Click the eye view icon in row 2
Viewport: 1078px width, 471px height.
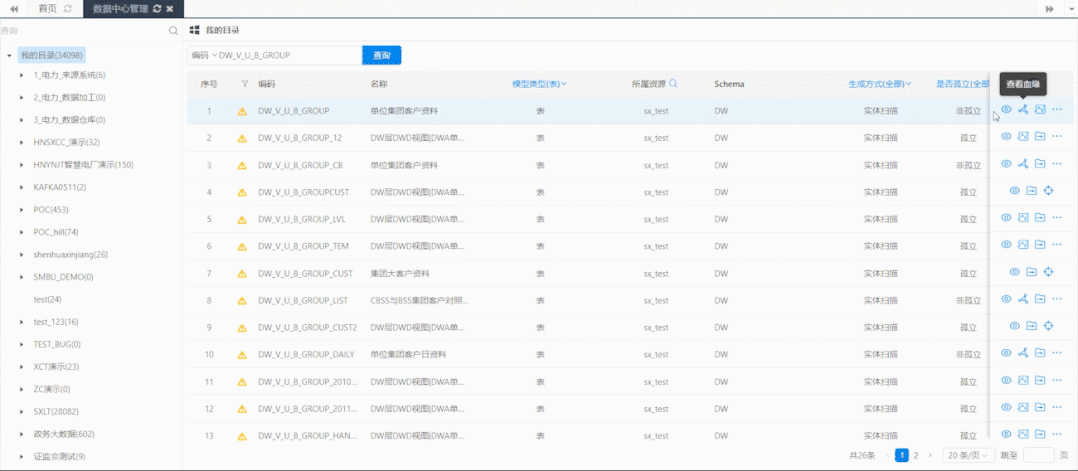pyautogui.click(x=1006, y=137)
